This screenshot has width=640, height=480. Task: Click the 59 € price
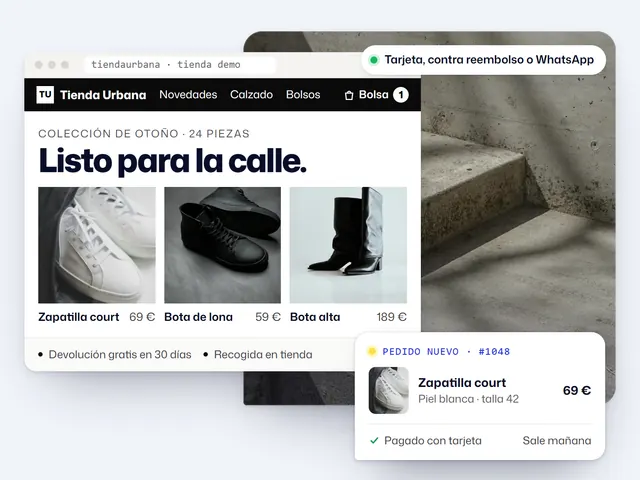(x=268, y=317)
